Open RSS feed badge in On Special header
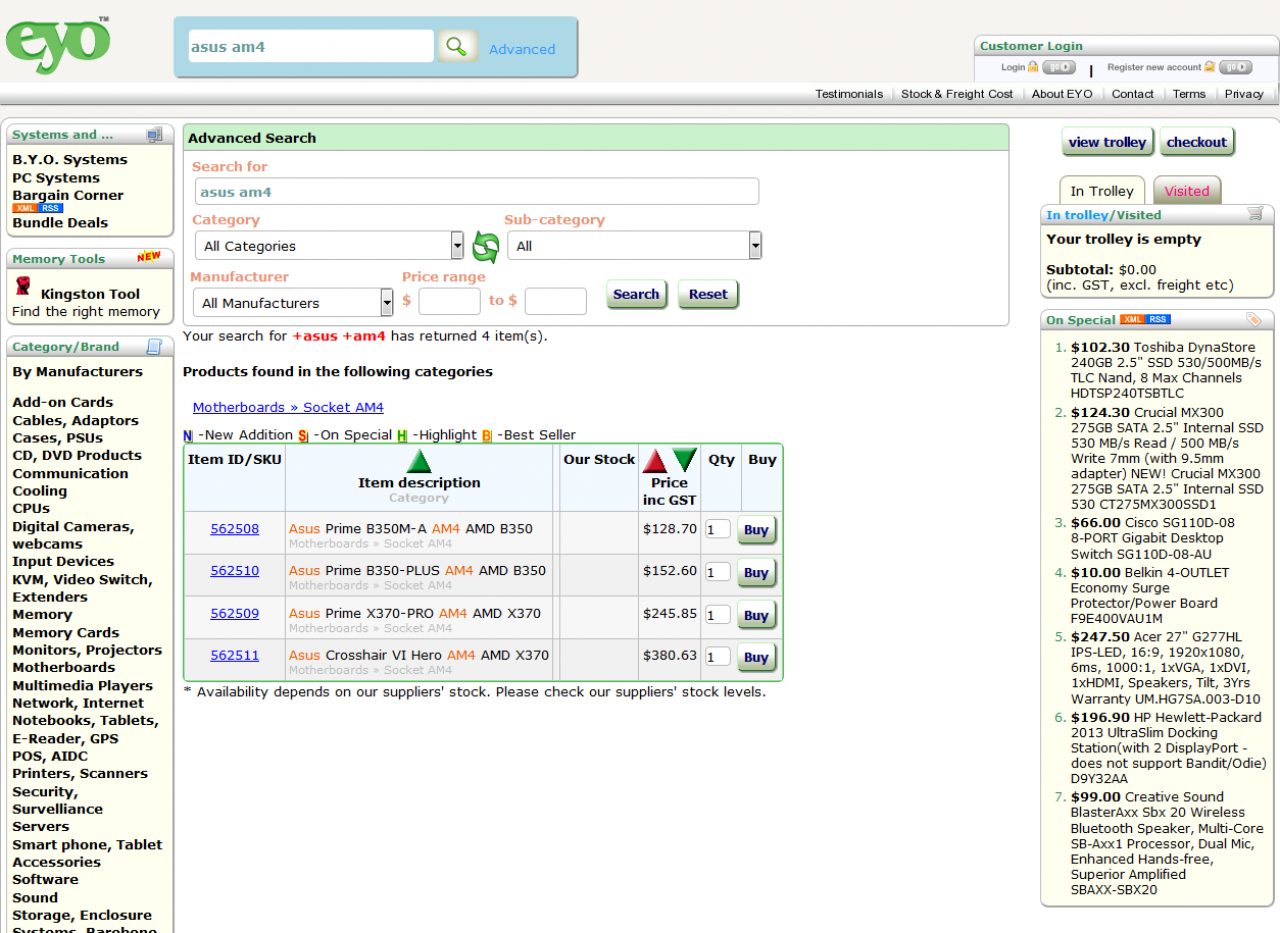 (x=1158, y=319)
